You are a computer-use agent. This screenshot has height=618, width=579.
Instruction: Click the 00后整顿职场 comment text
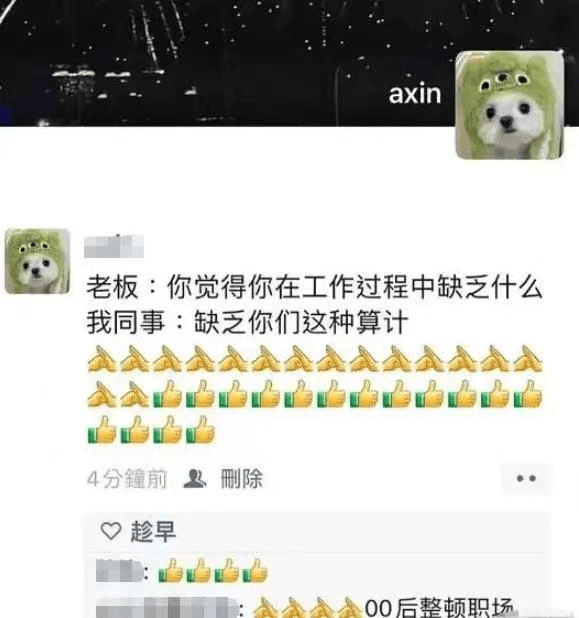click(x=439, y=608)
